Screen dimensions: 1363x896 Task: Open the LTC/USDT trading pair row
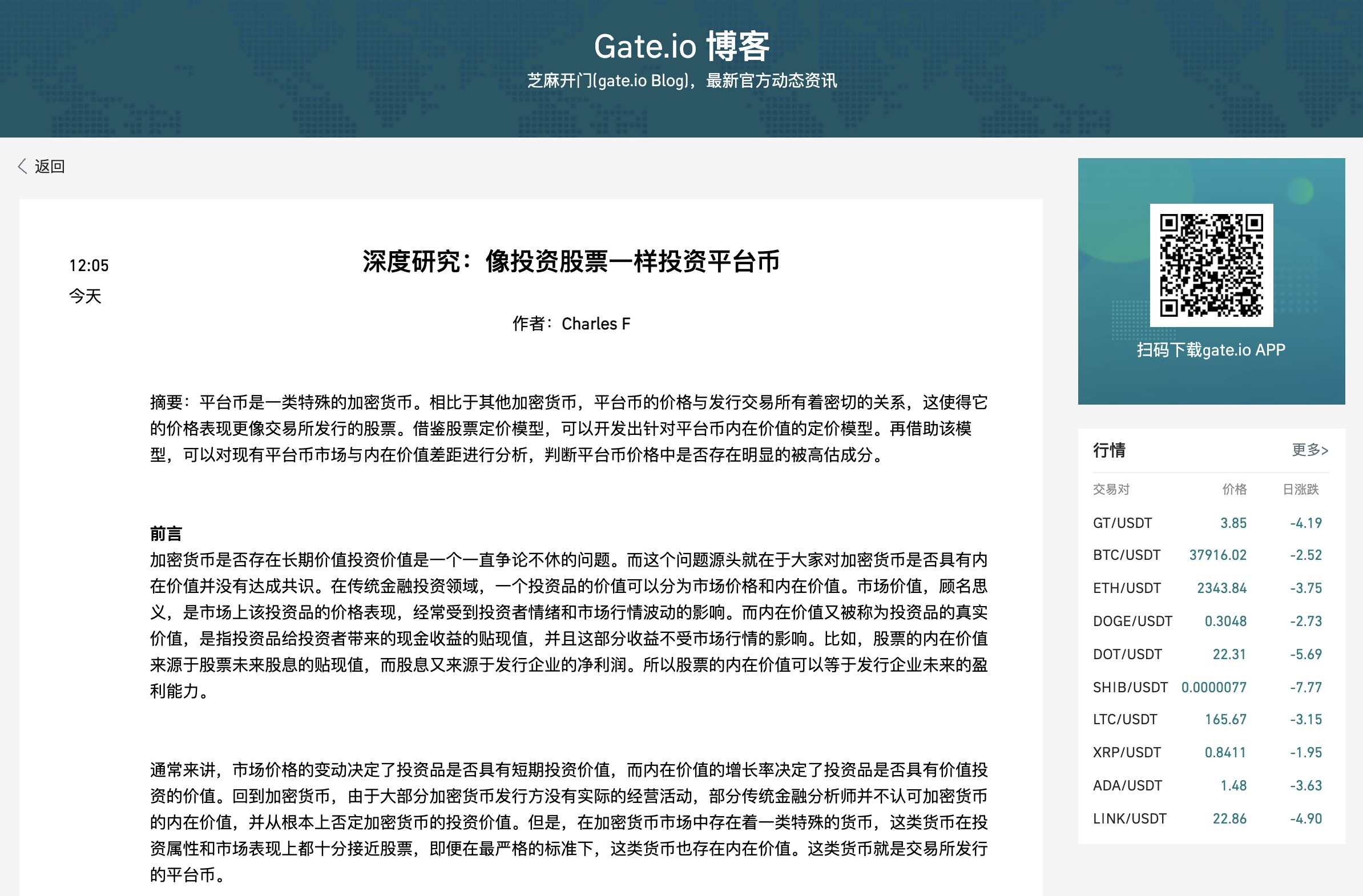tap(1211, 719)
